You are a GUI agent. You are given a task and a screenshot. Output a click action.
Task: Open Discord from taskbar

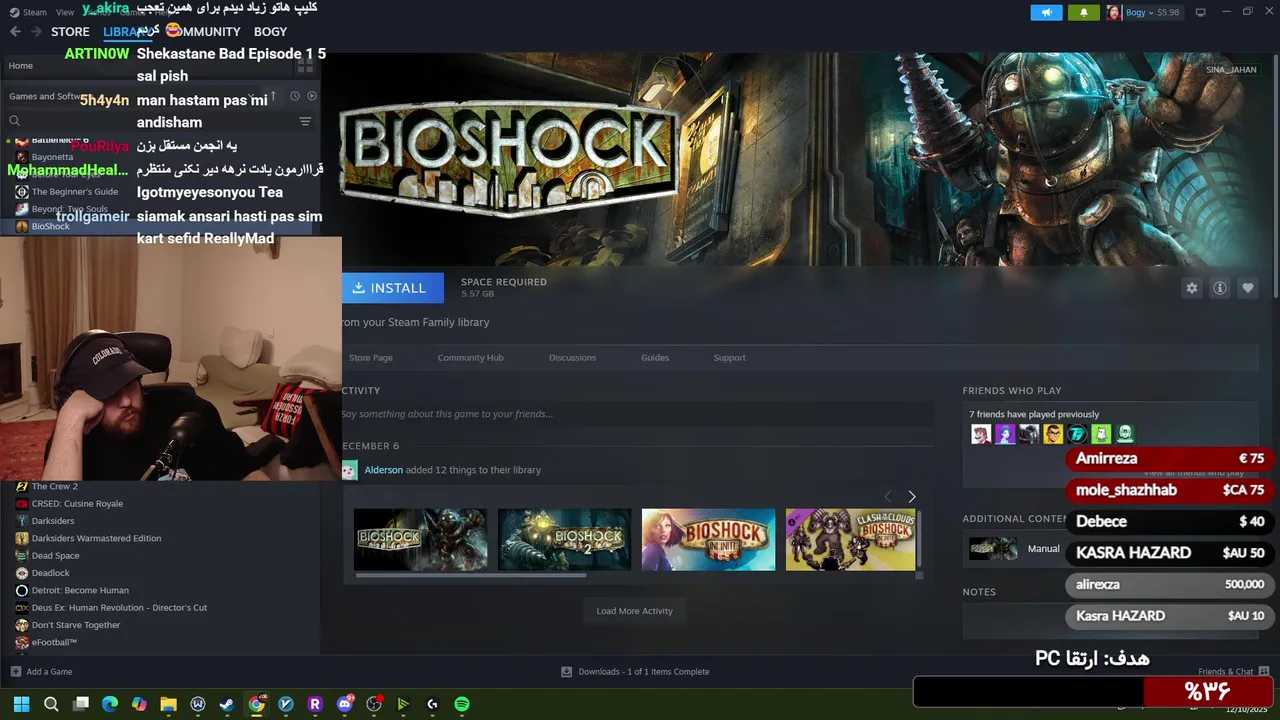[x=346, y=704]
